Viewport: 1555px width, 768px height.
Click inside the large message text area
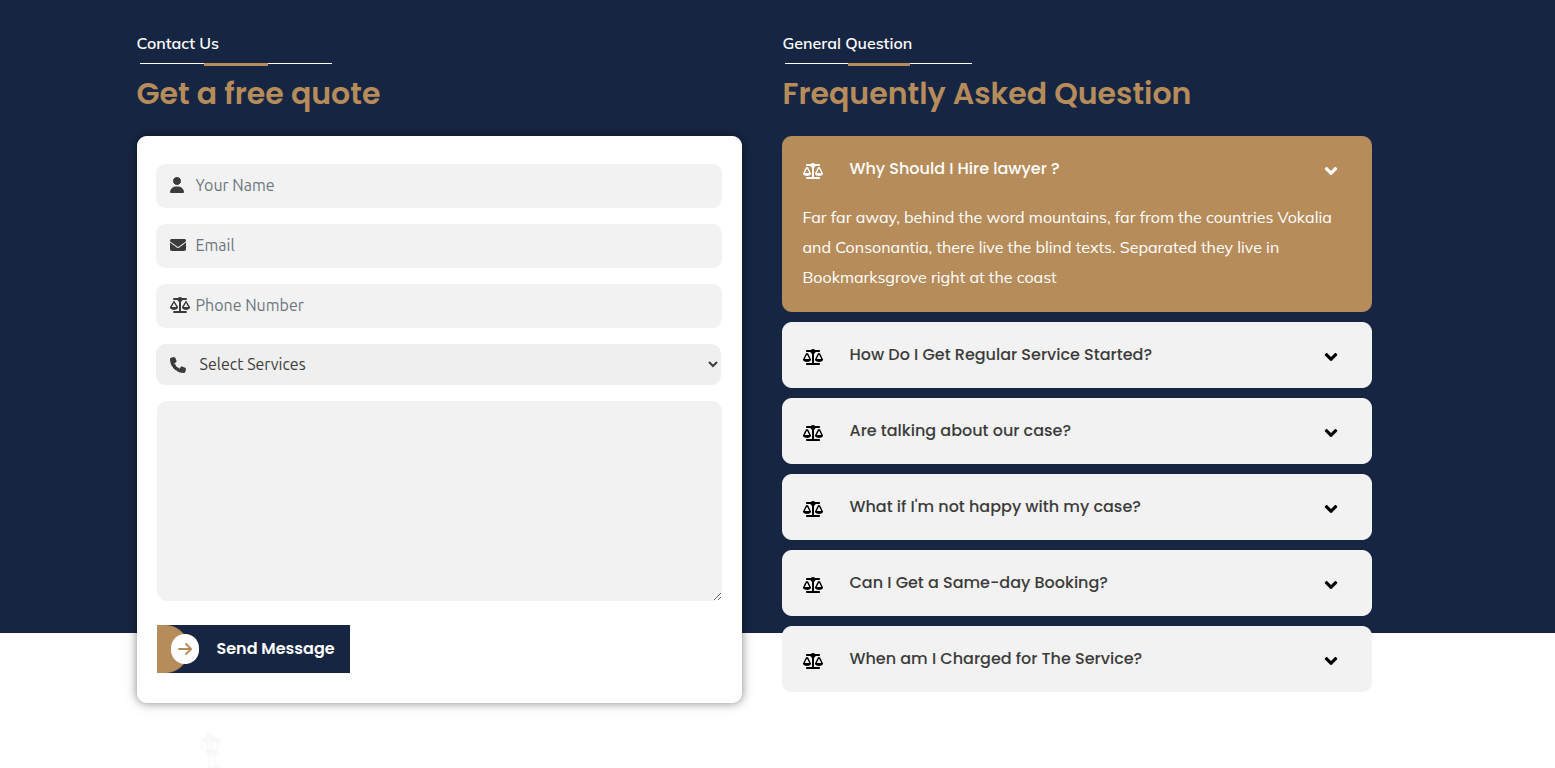[x=439, y=501]
